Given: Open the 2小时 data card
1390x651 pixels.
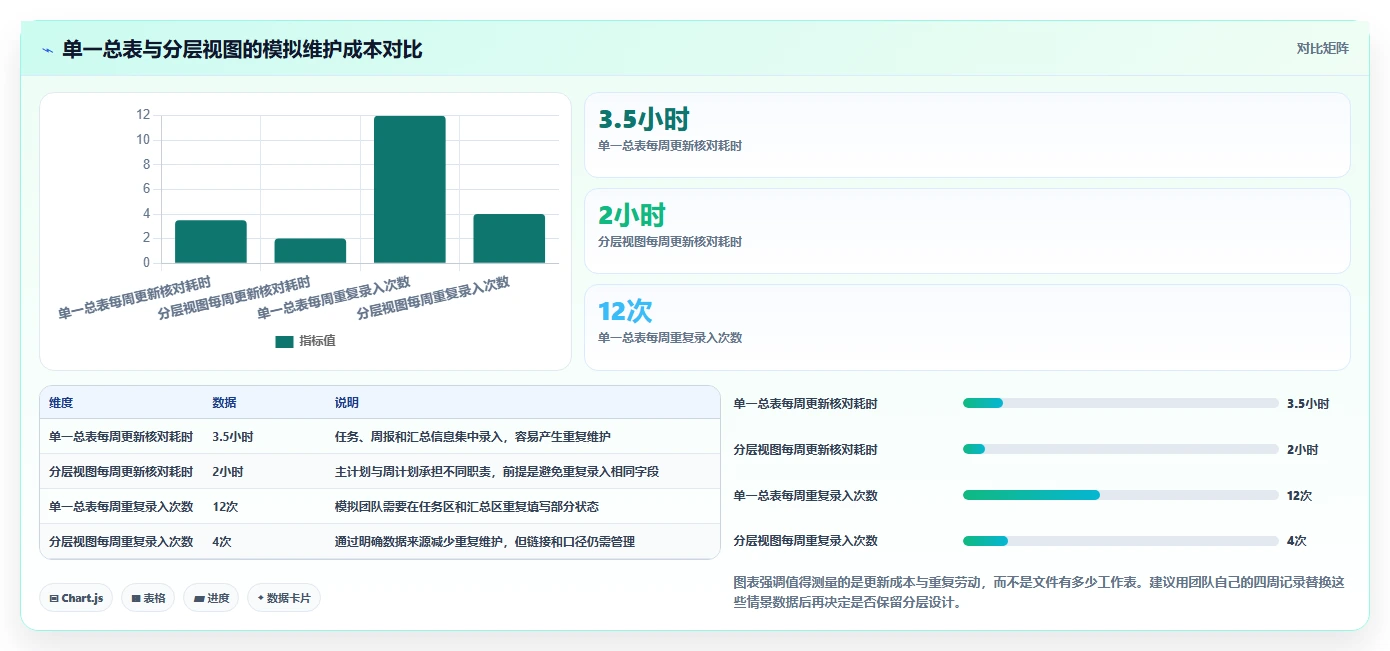Looking at the screenshot, I should (x=967, y=231).
